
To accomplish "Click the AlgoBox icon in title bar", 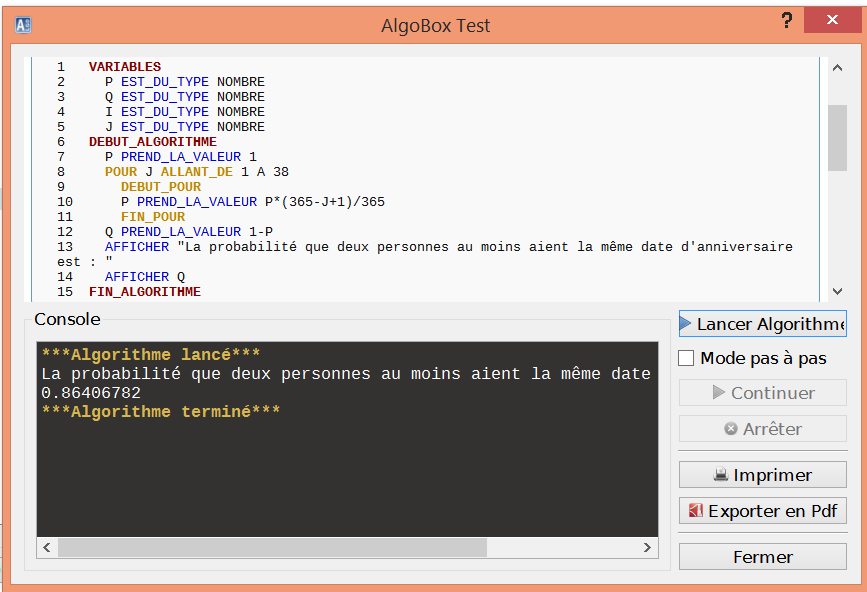I will pos(24,25).
